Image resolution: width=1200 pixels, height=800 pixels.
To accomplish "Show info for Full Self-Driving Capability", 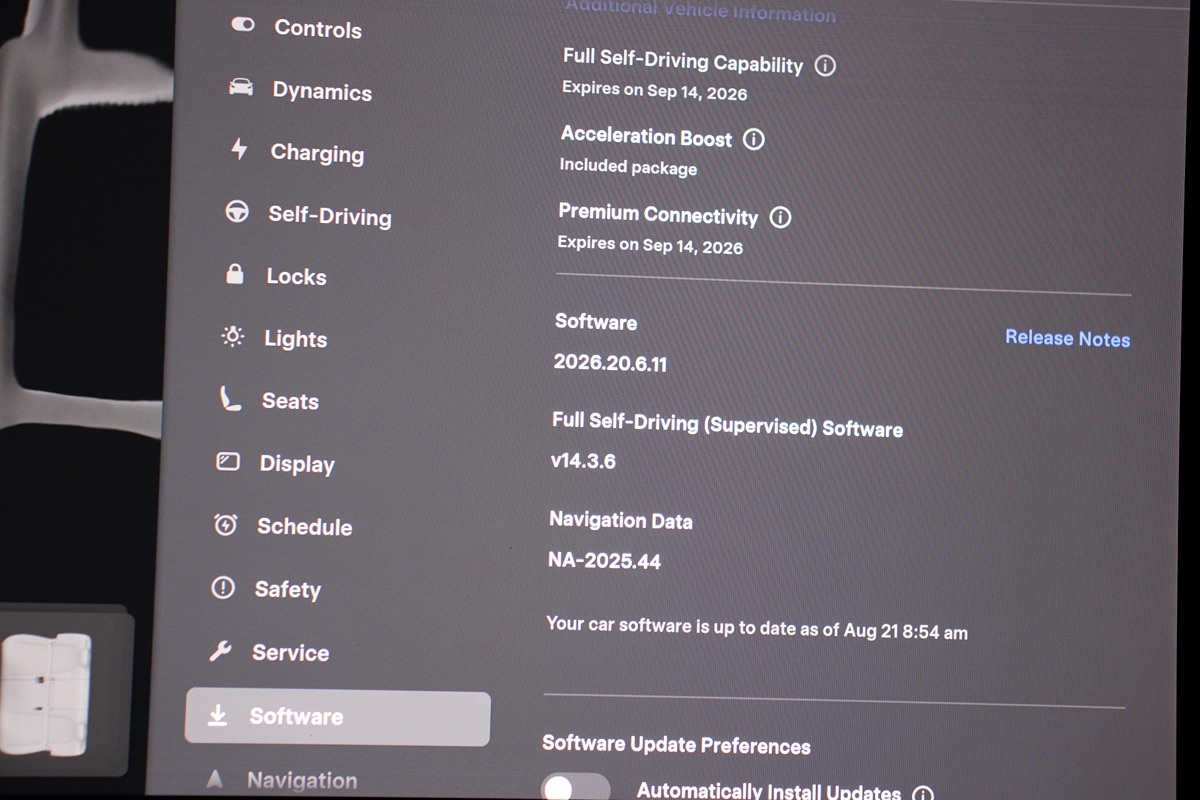I will [x=825, y=66].
